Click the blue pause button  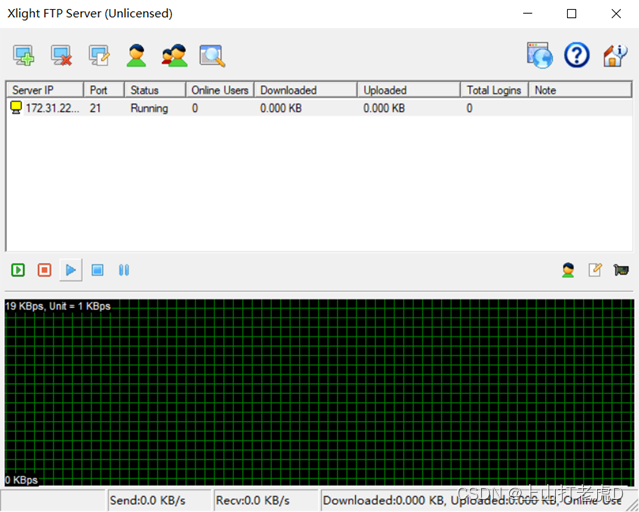pos(124,270)
